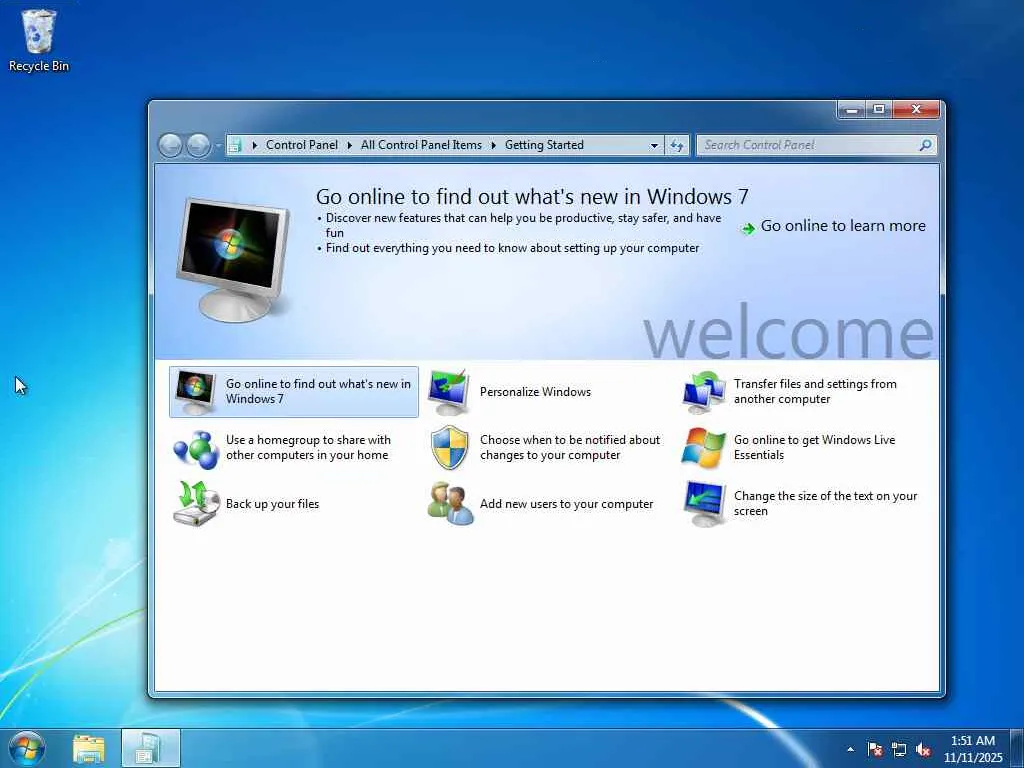Click the Personalize Windows icon

coord(449,392)
